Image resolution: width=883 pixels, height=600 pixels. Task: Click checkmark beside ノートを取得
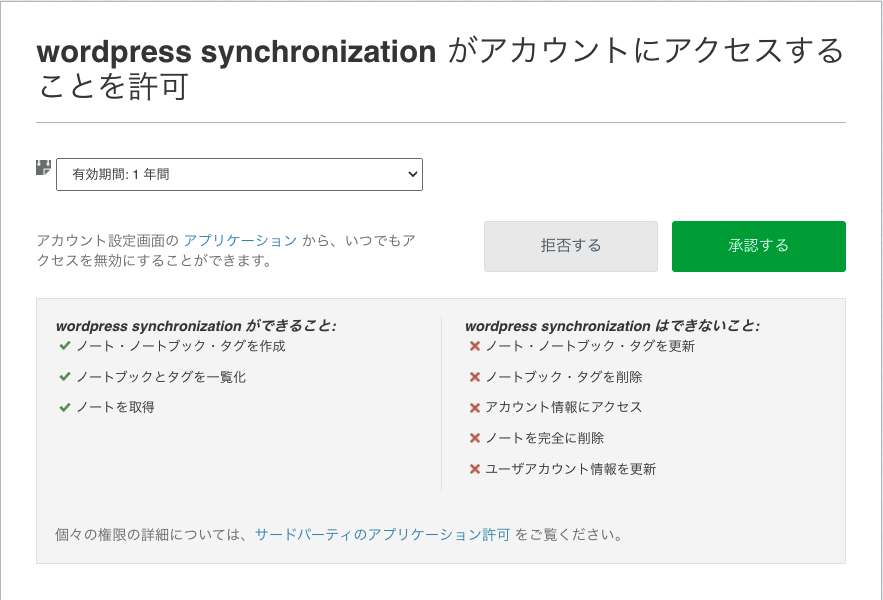click(65, 407)
